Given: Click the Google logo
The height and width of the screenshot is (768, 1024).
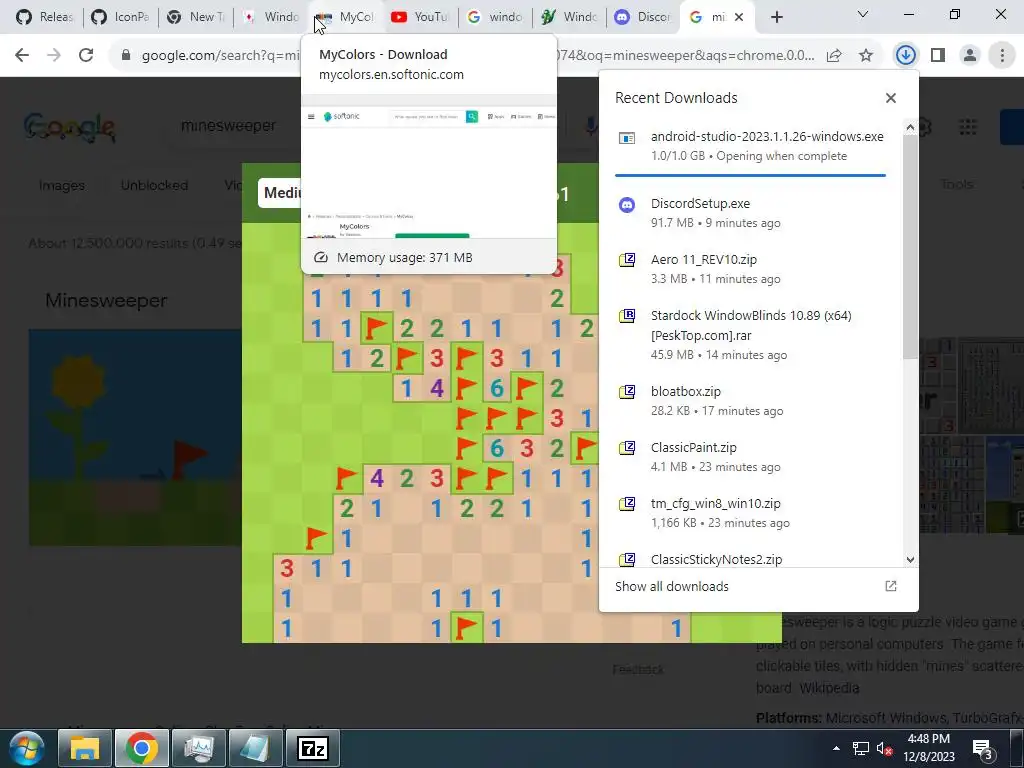Looking at the screenshot, I should (69, 127).
